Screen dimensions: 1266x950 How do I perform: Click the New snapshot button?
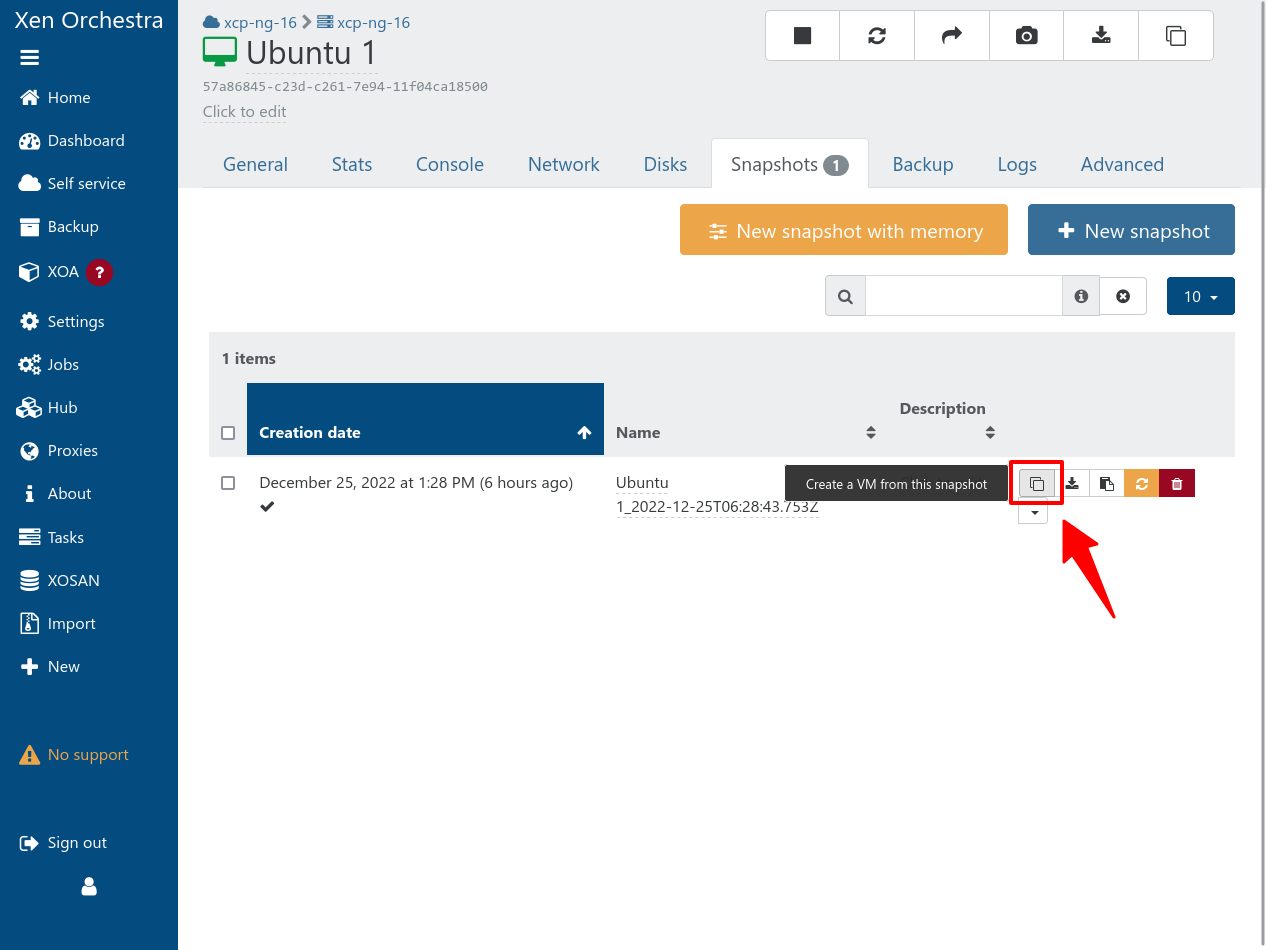pos(1131,231)
